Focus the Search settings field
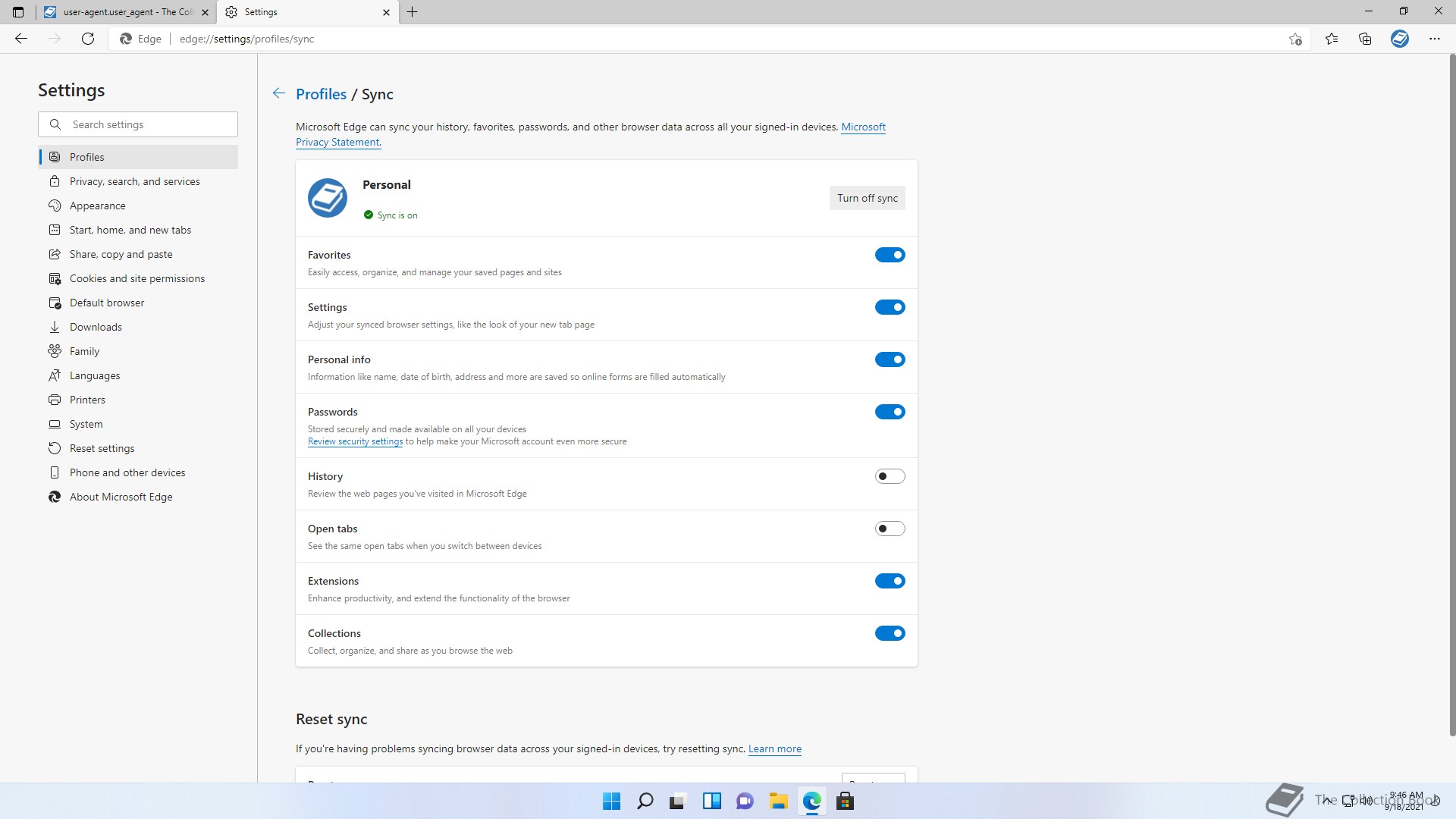This screenshot has width=1456, height=819. 138,124
